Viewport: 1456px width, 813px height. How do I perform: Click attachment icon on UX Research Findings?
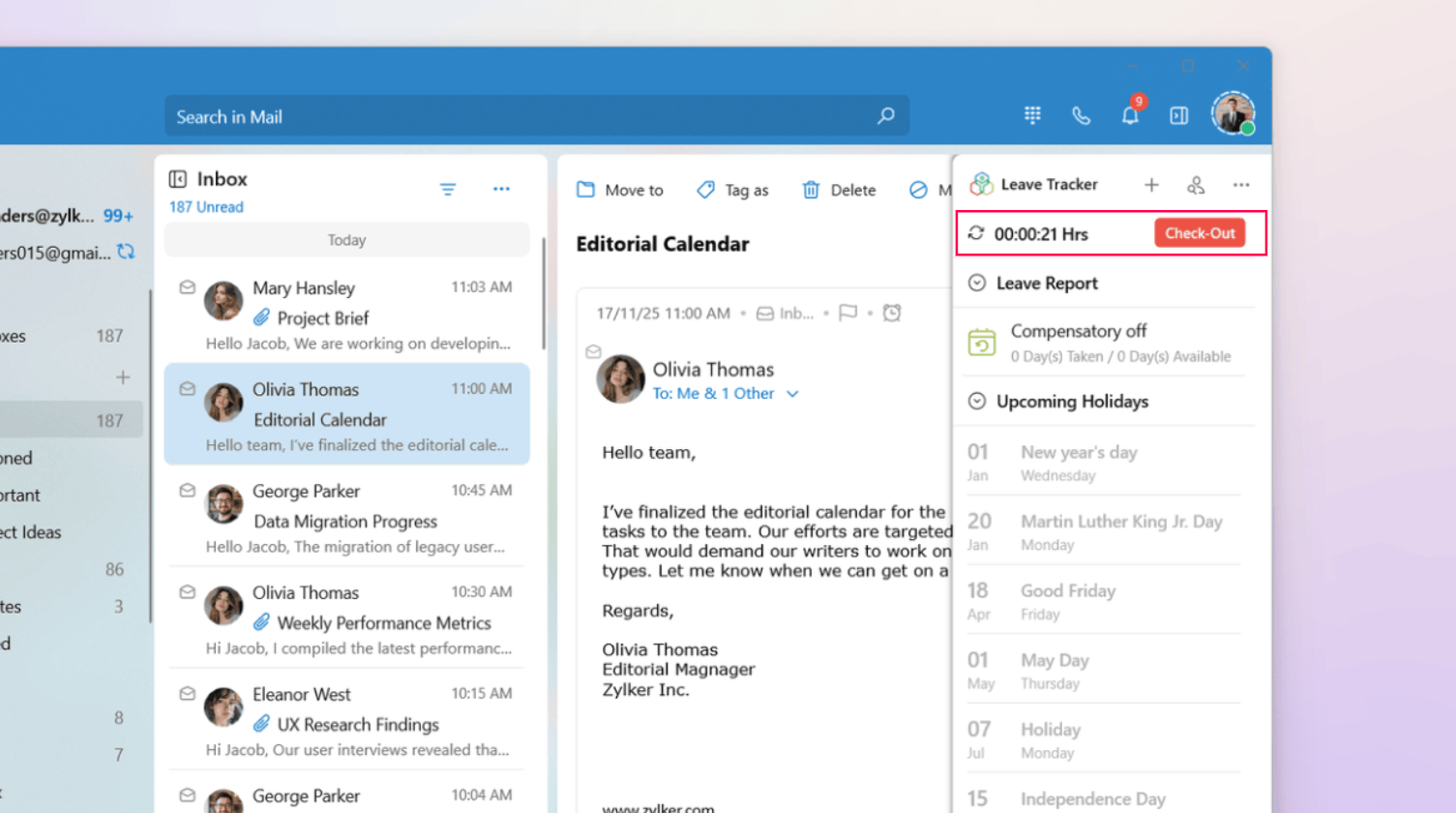[261, 724]
